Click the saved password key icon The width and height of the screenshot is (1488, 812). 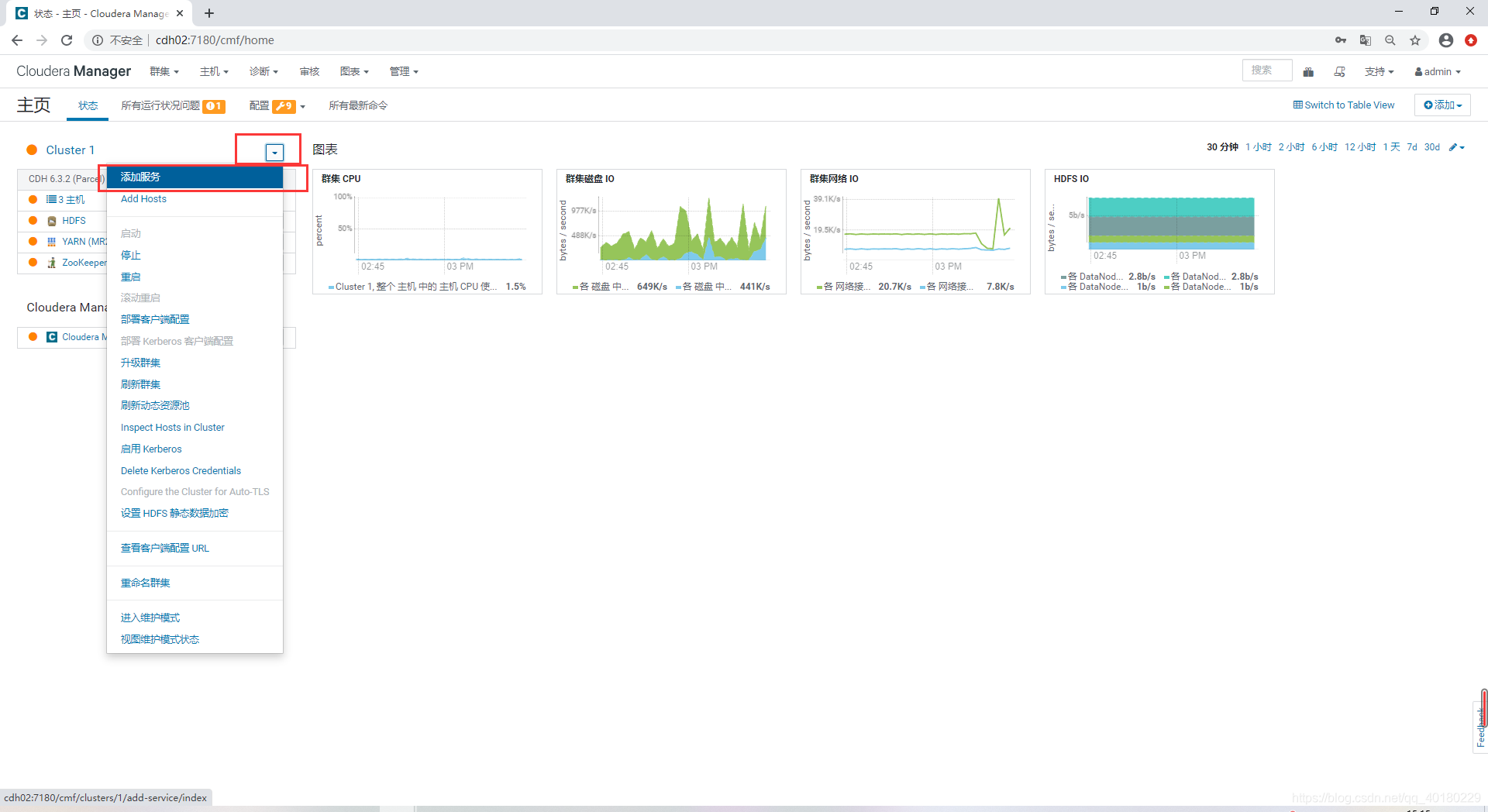coord(1341,40)
